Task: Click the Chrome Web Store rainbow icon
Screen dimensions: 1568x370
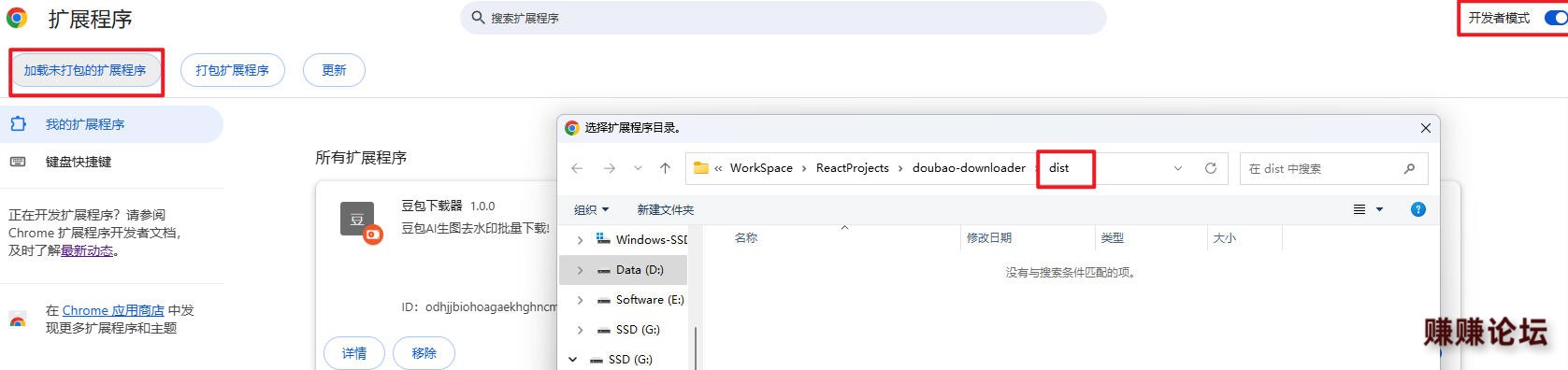Action: point(18,320)
